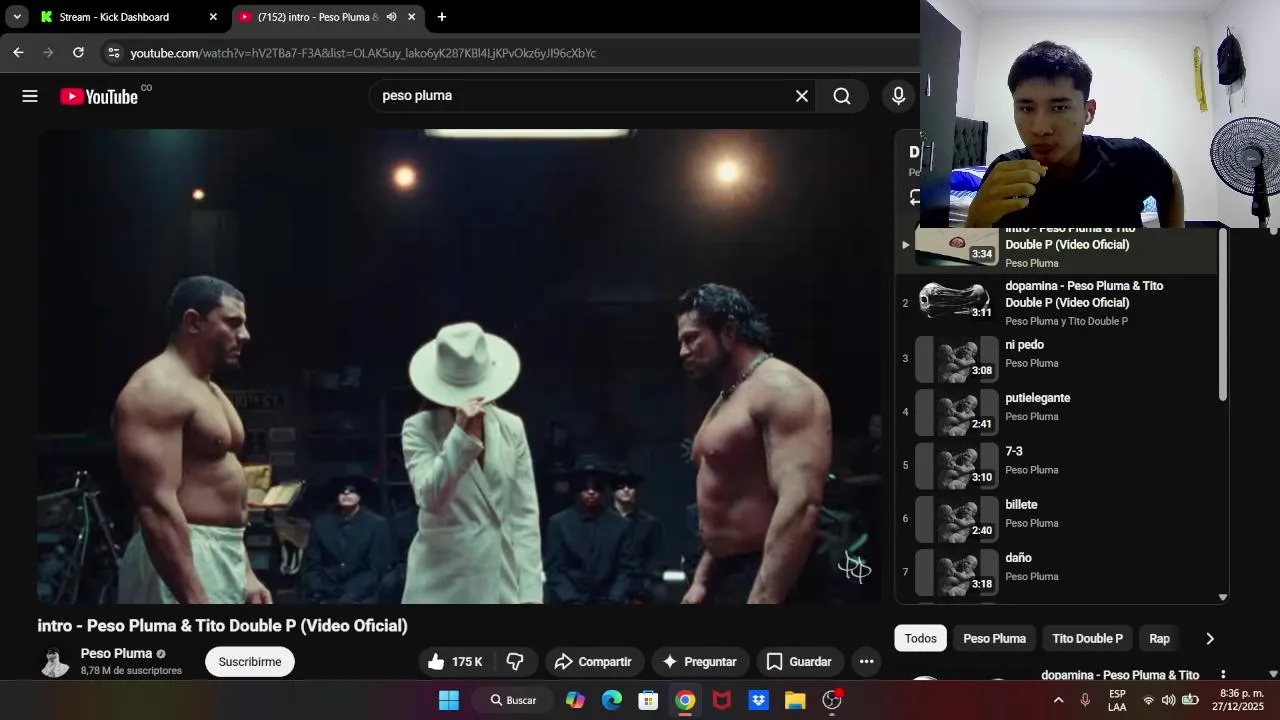The image size is (1280, 720).
Task: Start voice search with microphone icon
Action: point(898,96)
